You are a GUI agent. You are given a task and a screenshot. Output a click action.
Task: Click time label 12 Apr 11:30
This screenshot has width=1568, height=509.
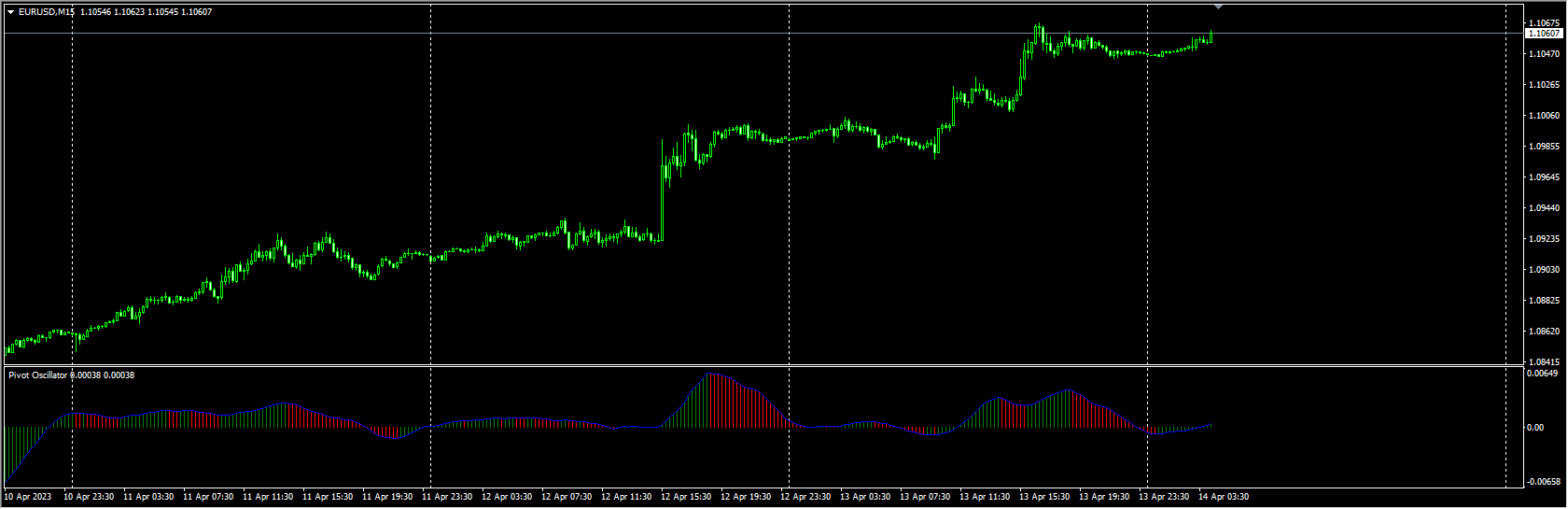626,497
